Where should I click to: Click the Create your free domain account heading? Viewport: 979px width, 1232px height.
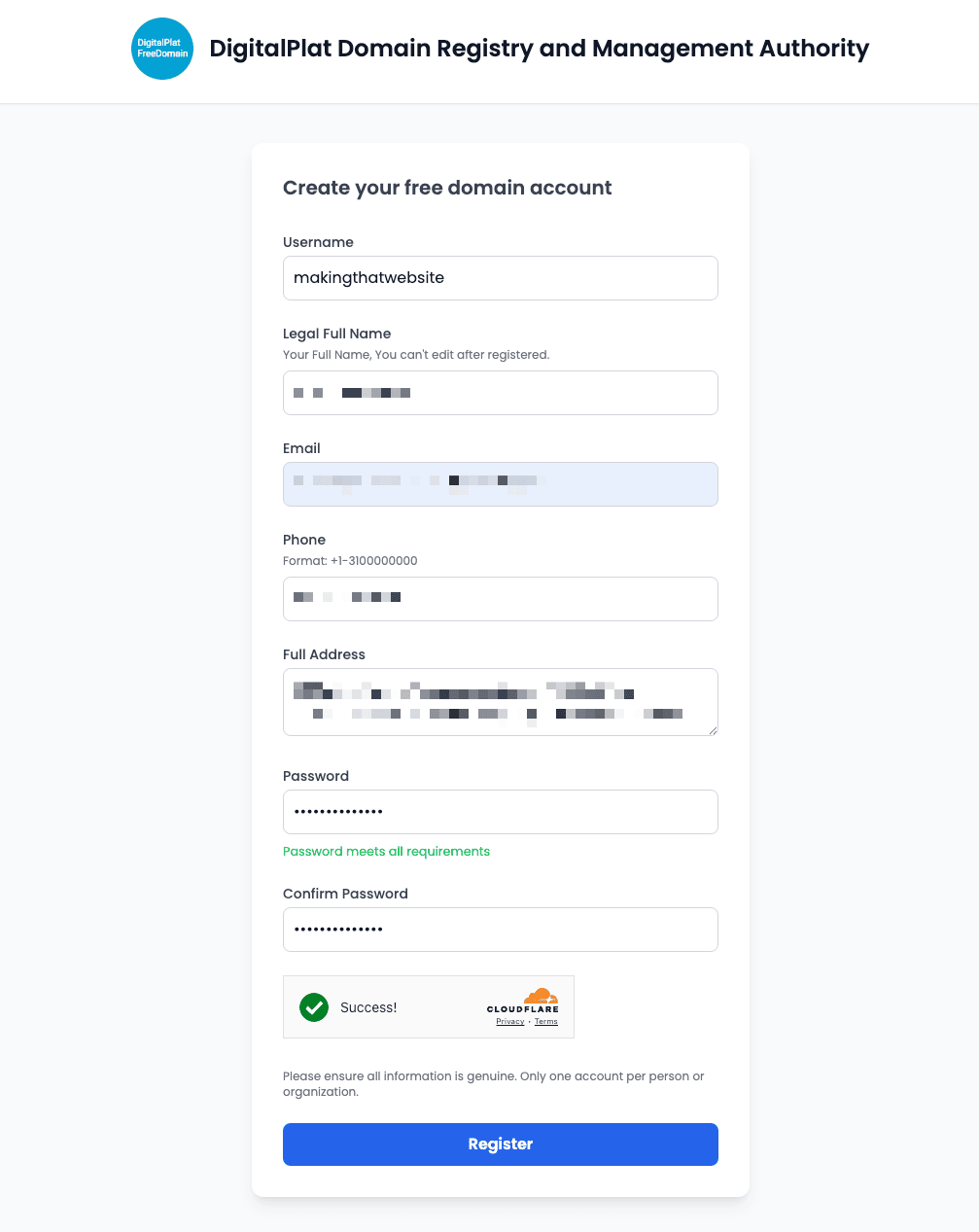pos(447,188)
